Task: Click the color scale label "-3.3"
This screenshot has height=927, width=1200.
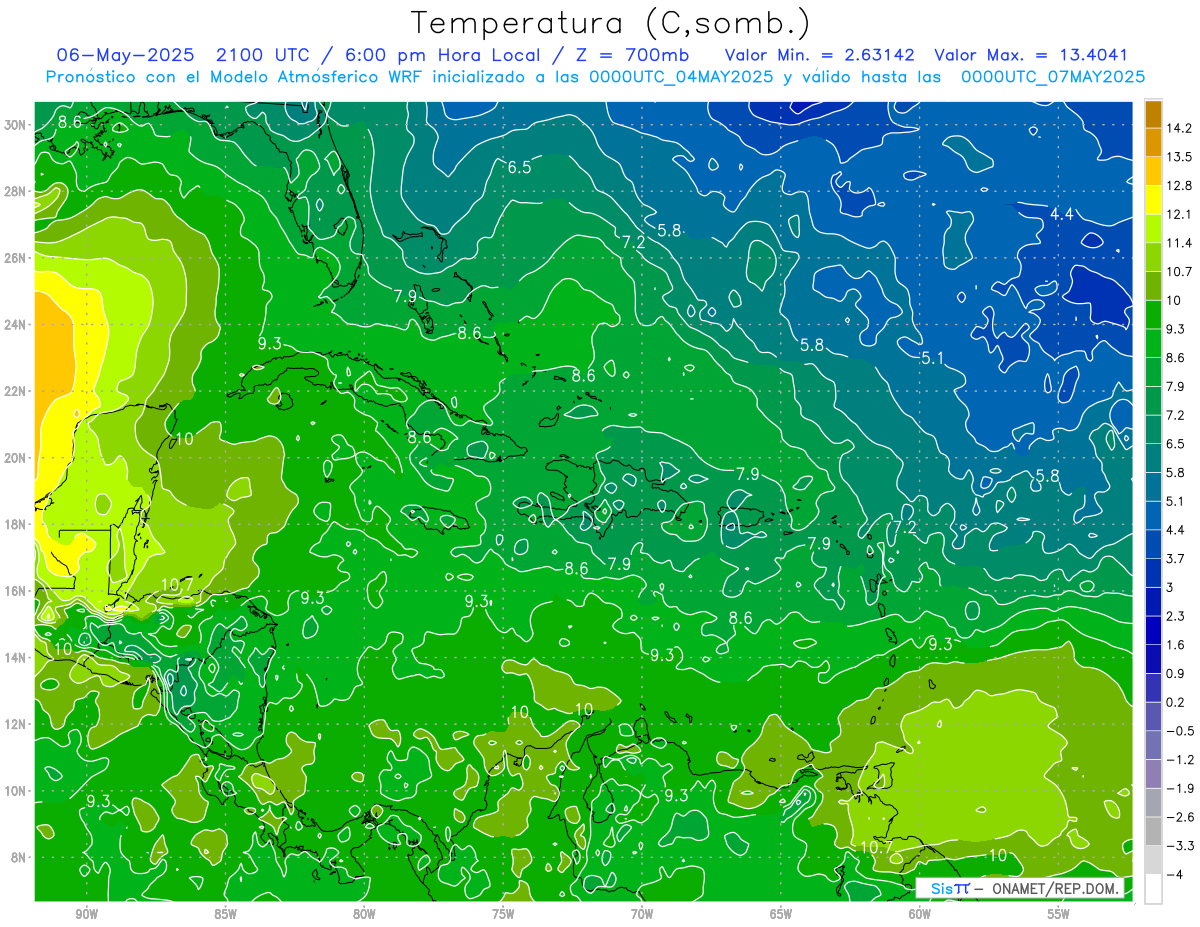Action: point(1179,846)
